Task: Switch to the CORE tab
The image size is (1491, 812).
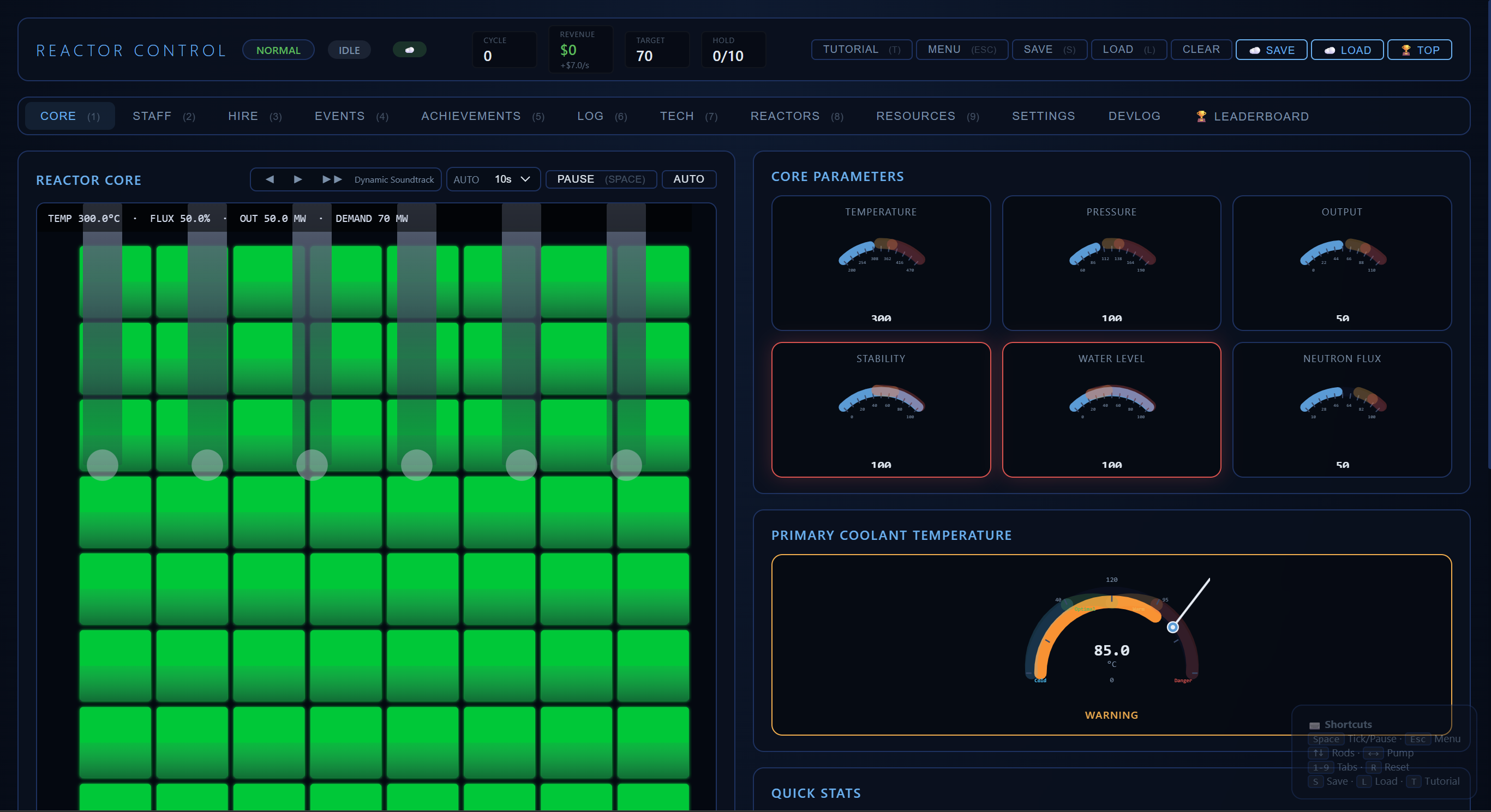Action: point(69,116)
